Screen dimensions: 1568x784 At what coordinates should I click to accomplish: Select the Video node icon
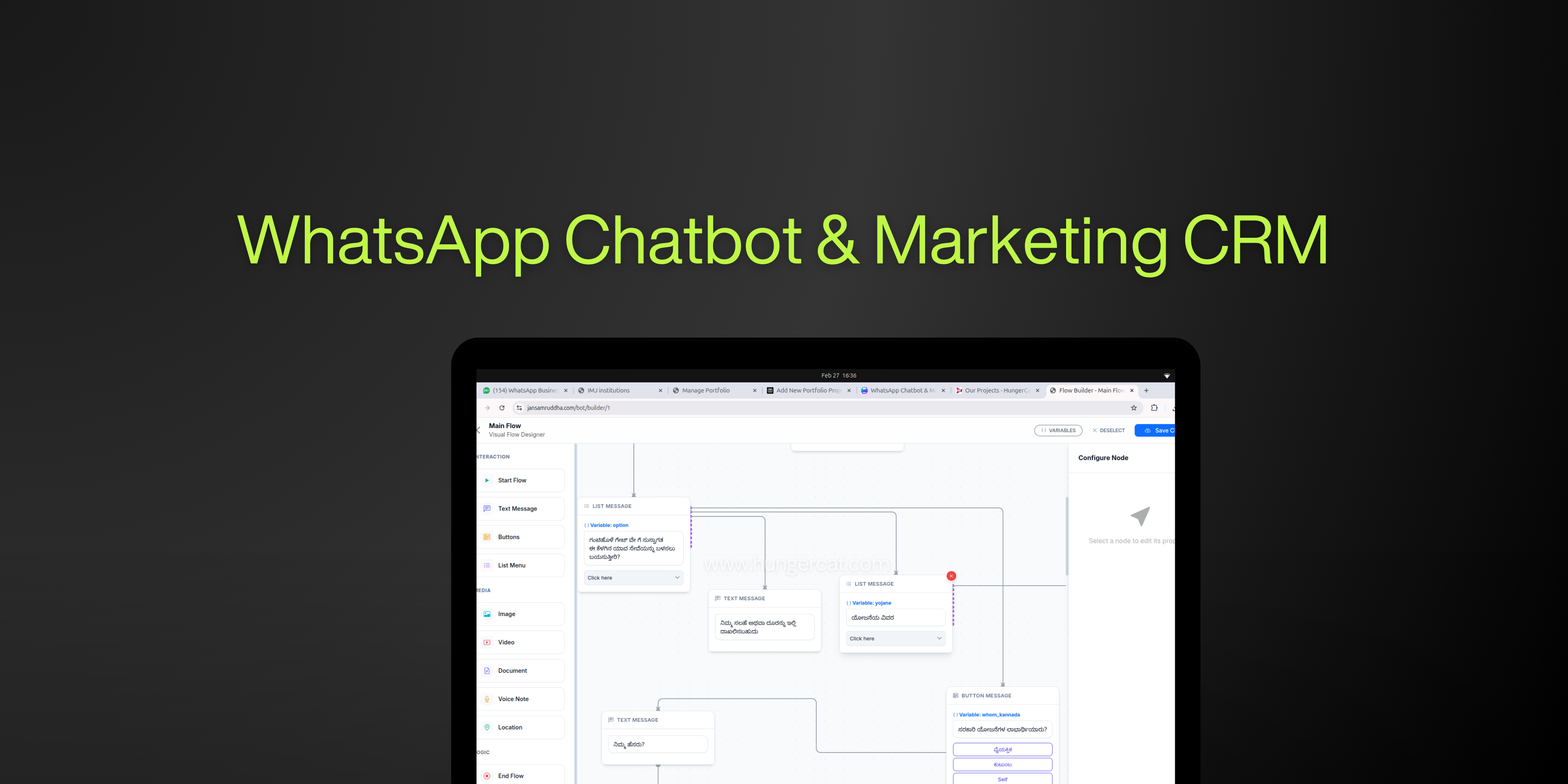[486, 642]
